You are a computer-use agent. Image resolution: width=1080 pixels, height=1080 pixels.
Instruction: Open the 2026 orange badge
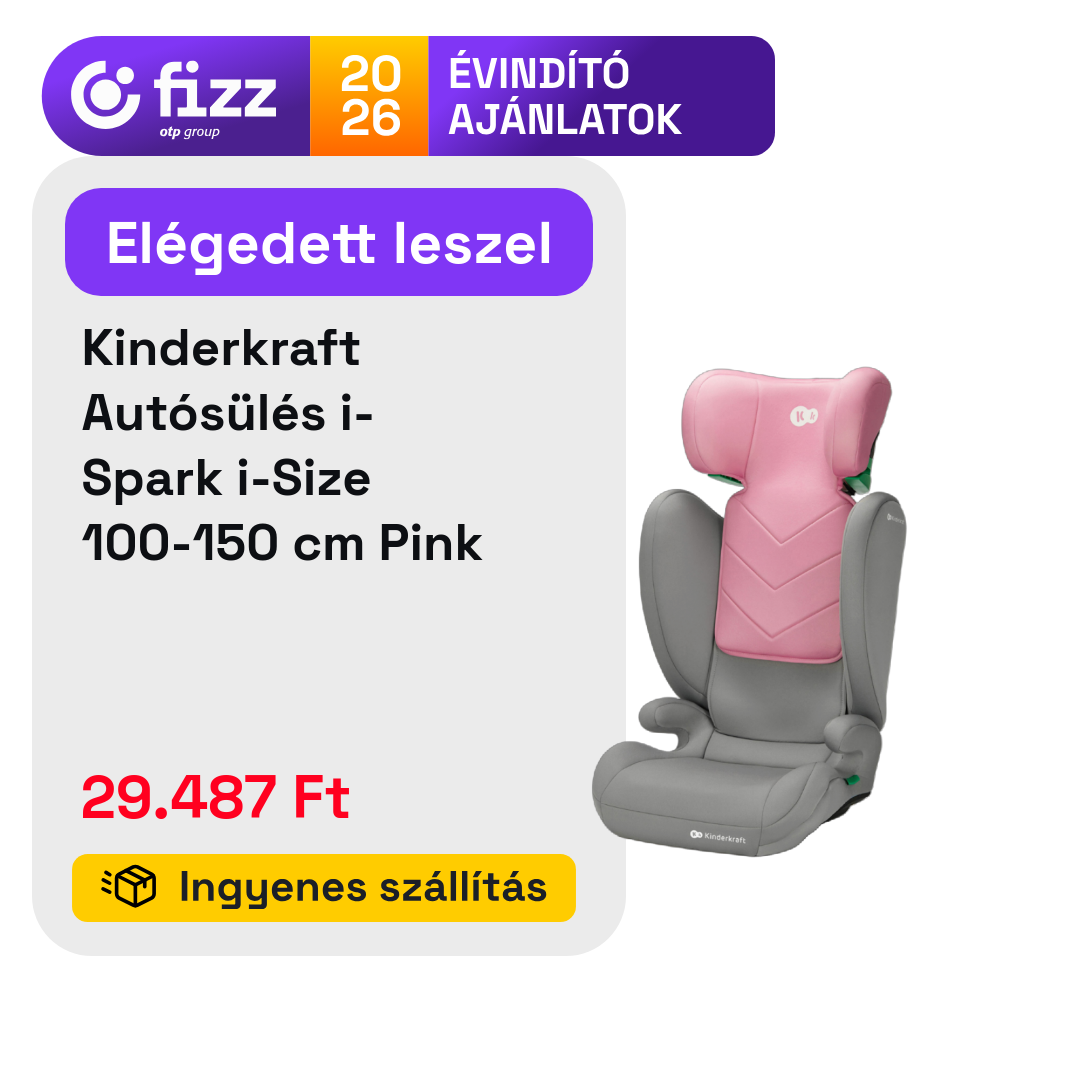369,96
